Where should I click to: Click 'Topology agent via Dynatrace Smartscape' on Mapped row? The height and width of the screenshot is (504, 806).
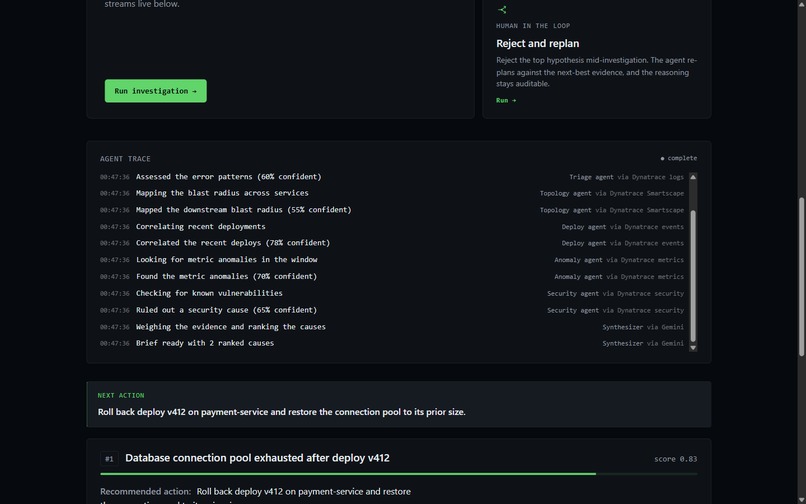(612, 210)
